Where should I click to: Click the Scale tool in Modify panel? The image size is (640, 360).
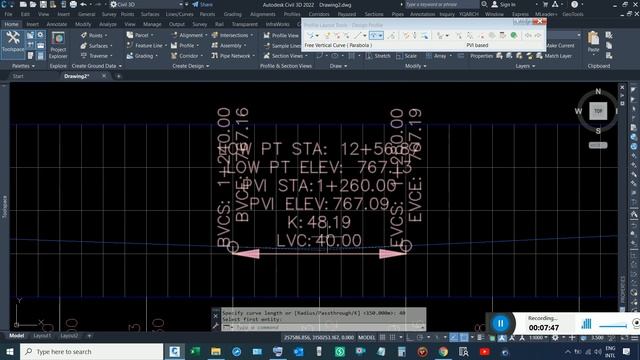[x=407, y=56]
